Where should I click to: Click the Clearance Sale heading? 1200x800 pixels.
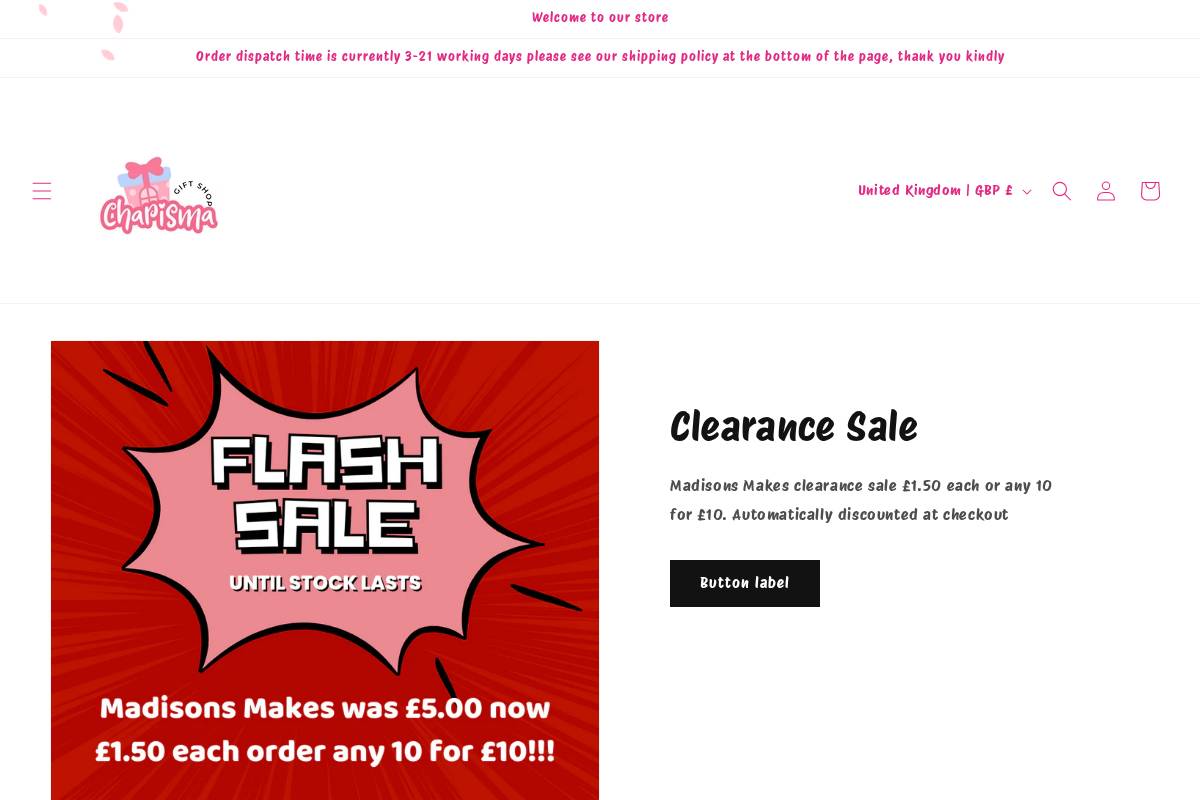(794, 427)
